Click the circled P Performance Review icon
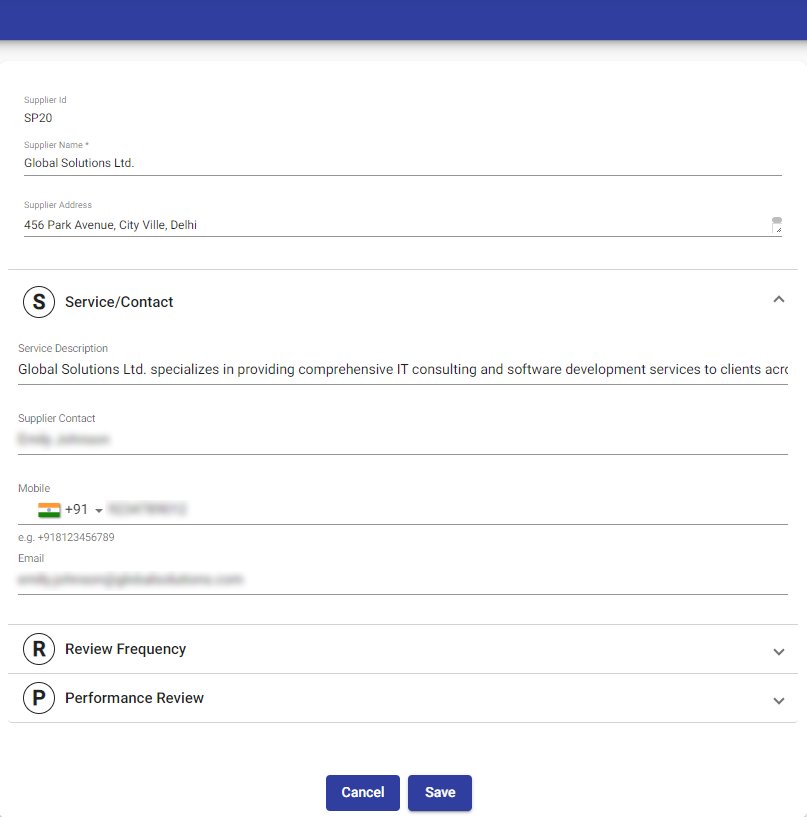 pos(39,698)
